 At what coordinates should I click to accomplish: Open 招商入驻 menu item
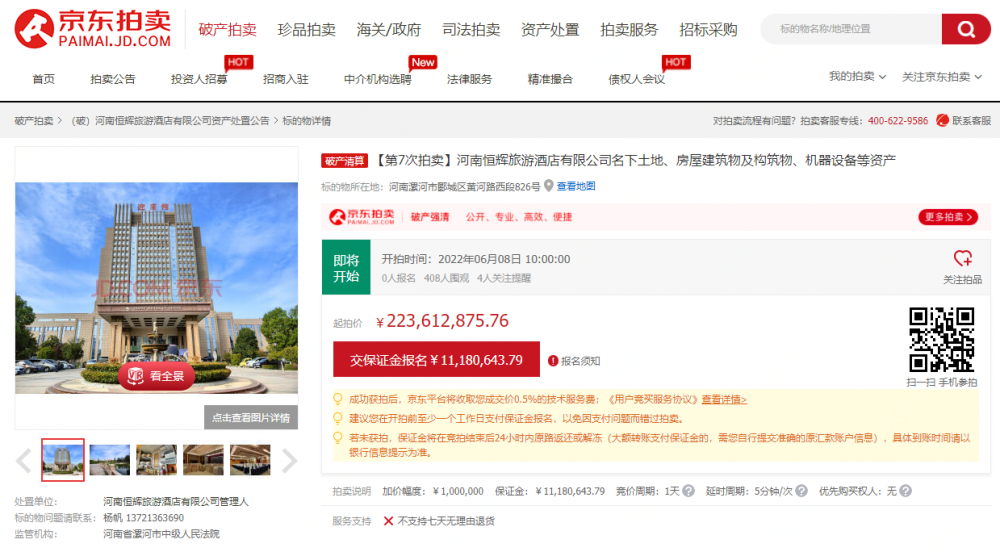click(x=286, y=79)
